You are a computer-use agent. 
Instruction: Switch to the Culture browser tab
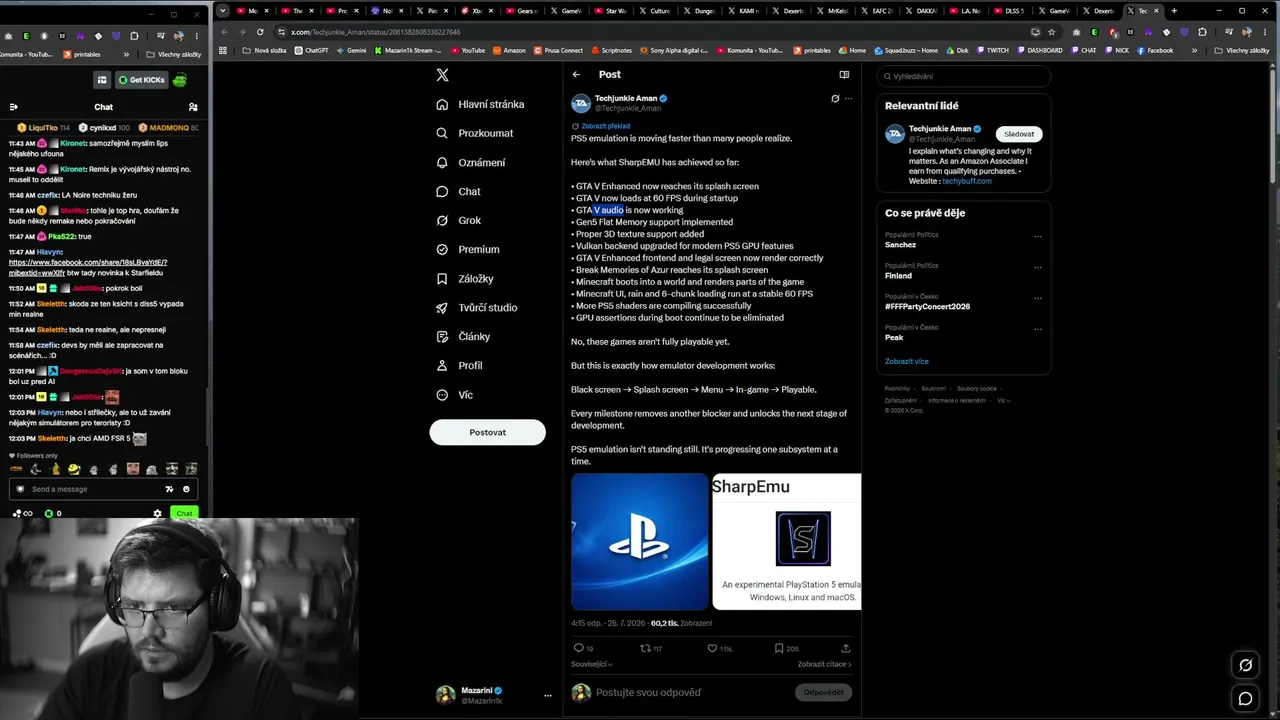pos(654,11)
